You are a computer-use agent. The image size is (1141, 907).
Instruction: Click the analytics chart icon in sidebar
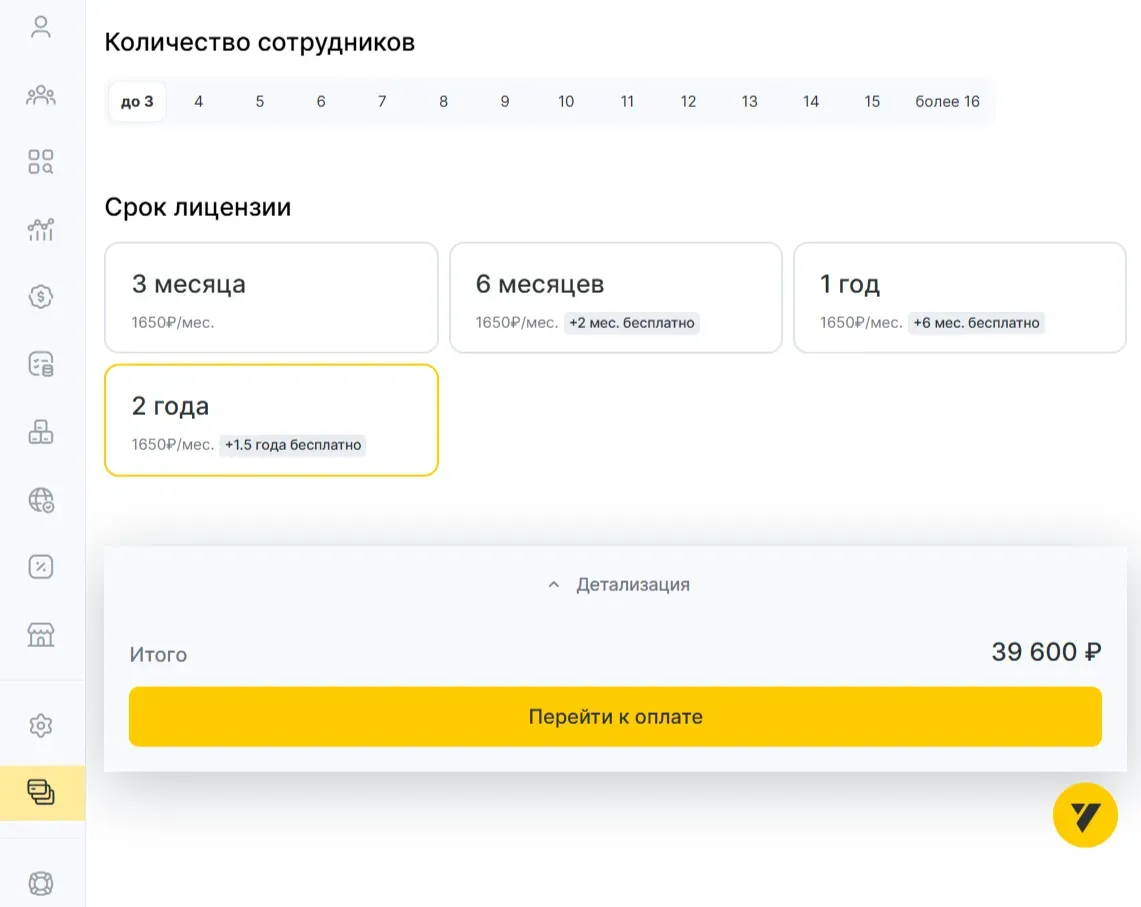pos(41,230)
